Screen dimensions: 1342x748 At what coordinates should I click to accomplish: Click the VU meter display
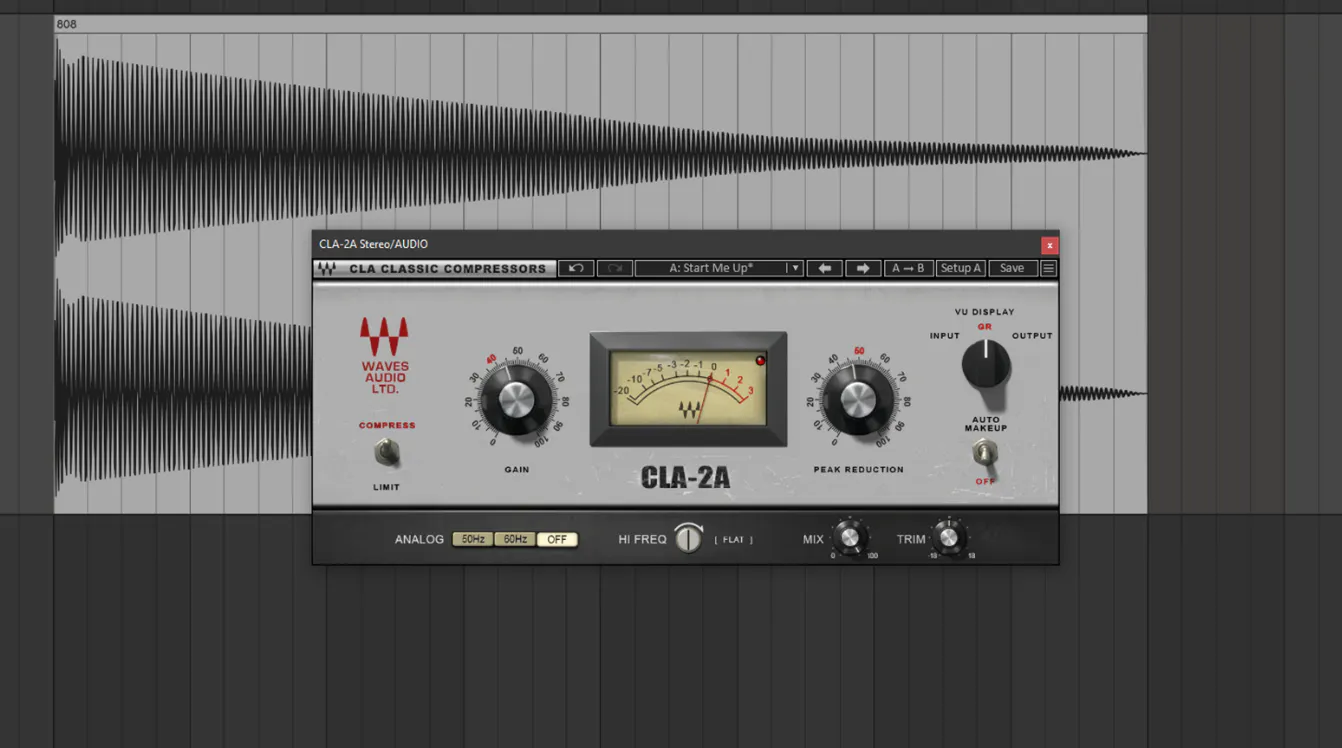688,389
